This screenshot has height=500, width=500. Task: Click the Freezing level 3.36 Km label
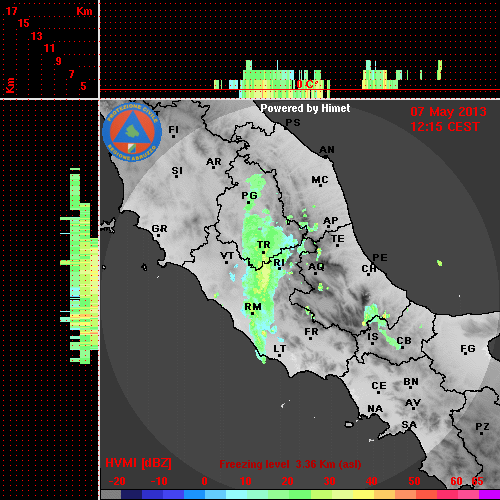pos(290,464)
